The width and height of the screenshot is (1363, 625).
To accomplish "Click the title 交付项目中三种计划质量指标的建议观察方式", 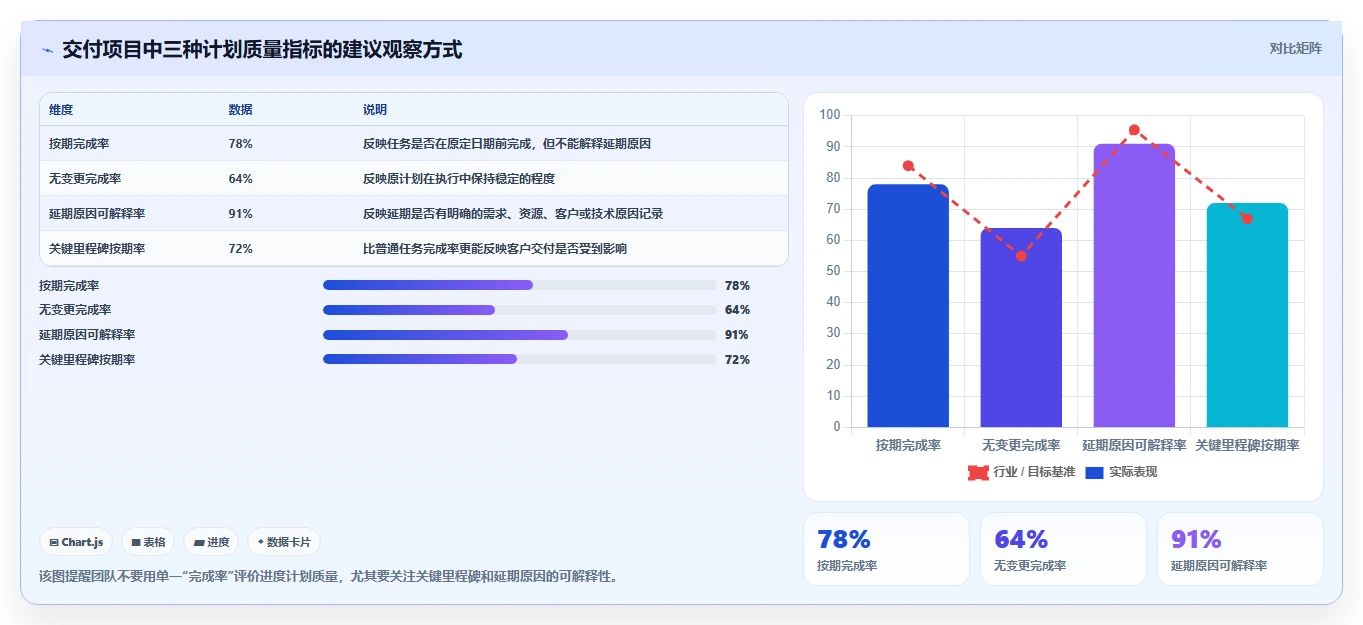I will pos(262,50).
